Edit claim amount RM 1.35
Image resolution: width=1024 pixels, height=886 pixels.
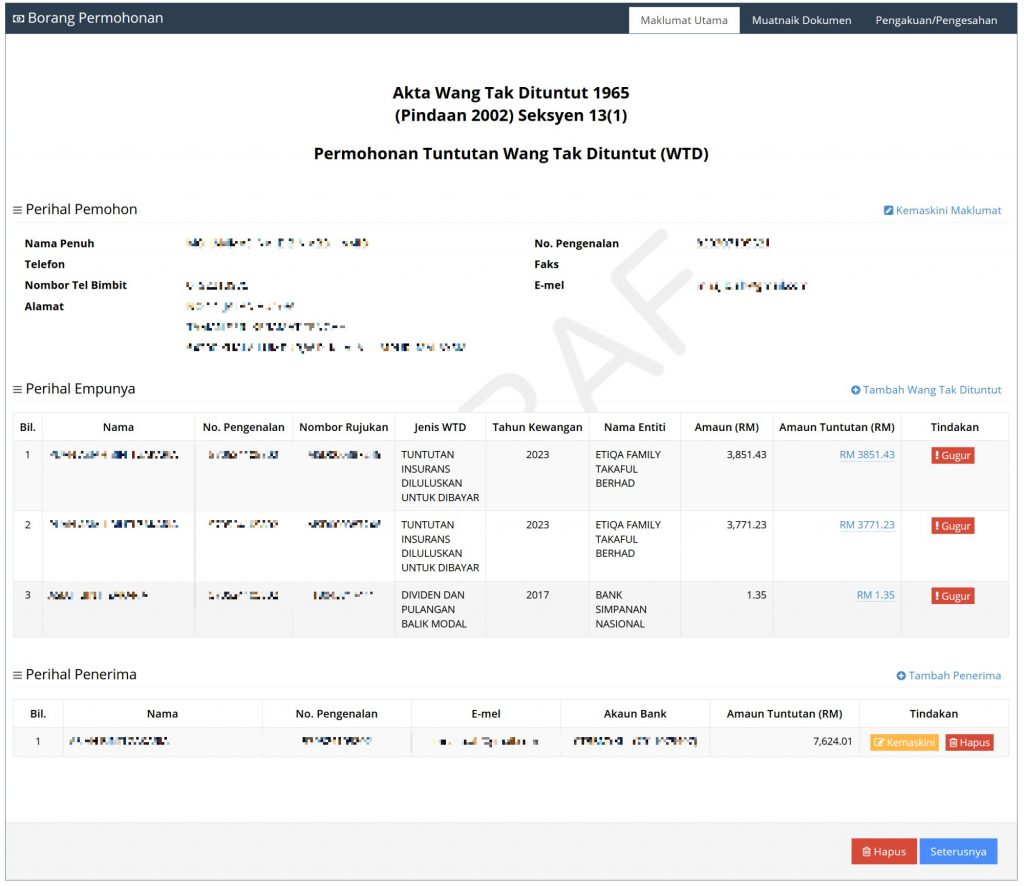coord(875,595)
